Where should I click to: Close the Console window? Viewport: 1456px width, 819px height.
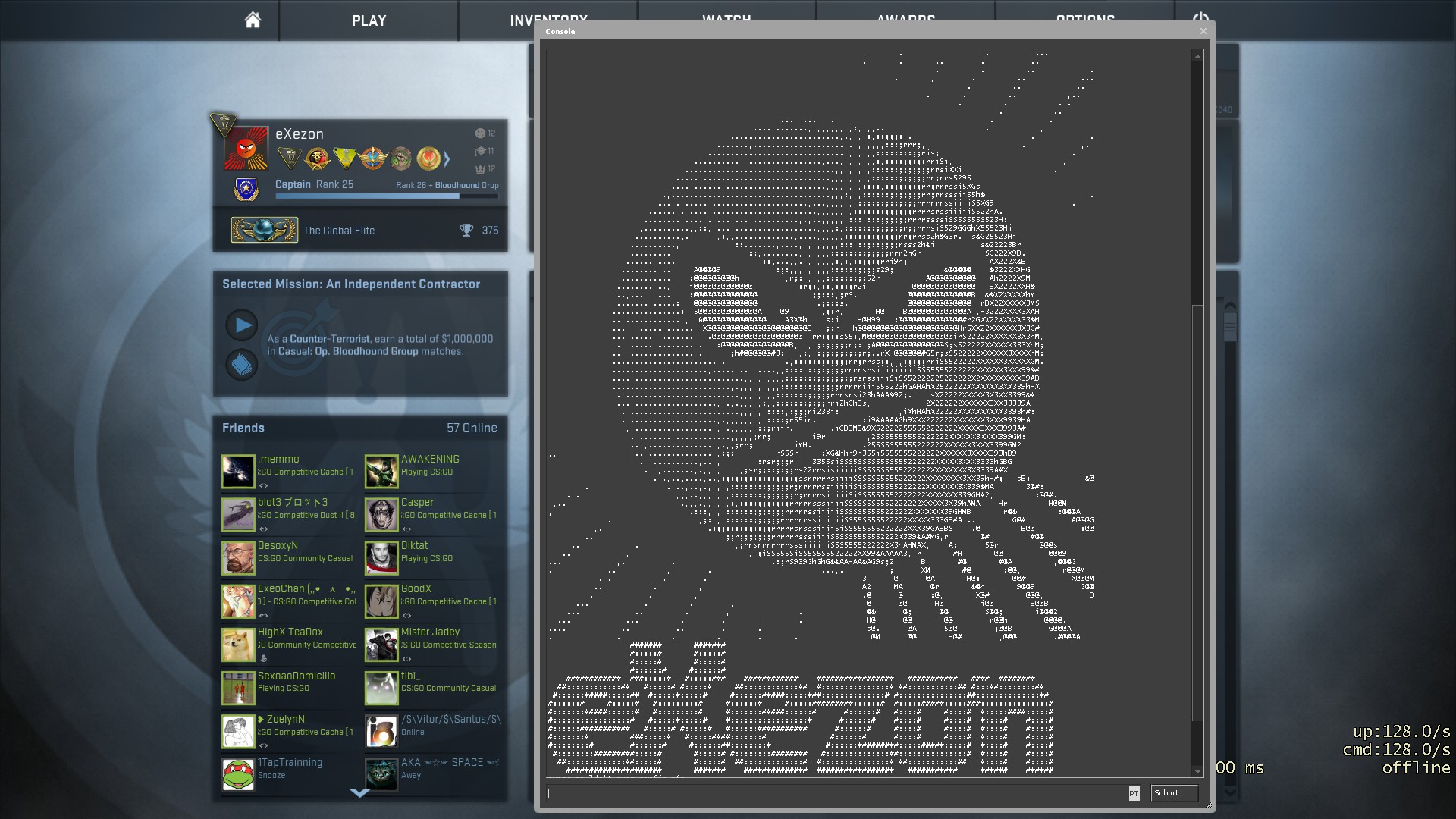pyautogui.click(x=1203, y=31)
